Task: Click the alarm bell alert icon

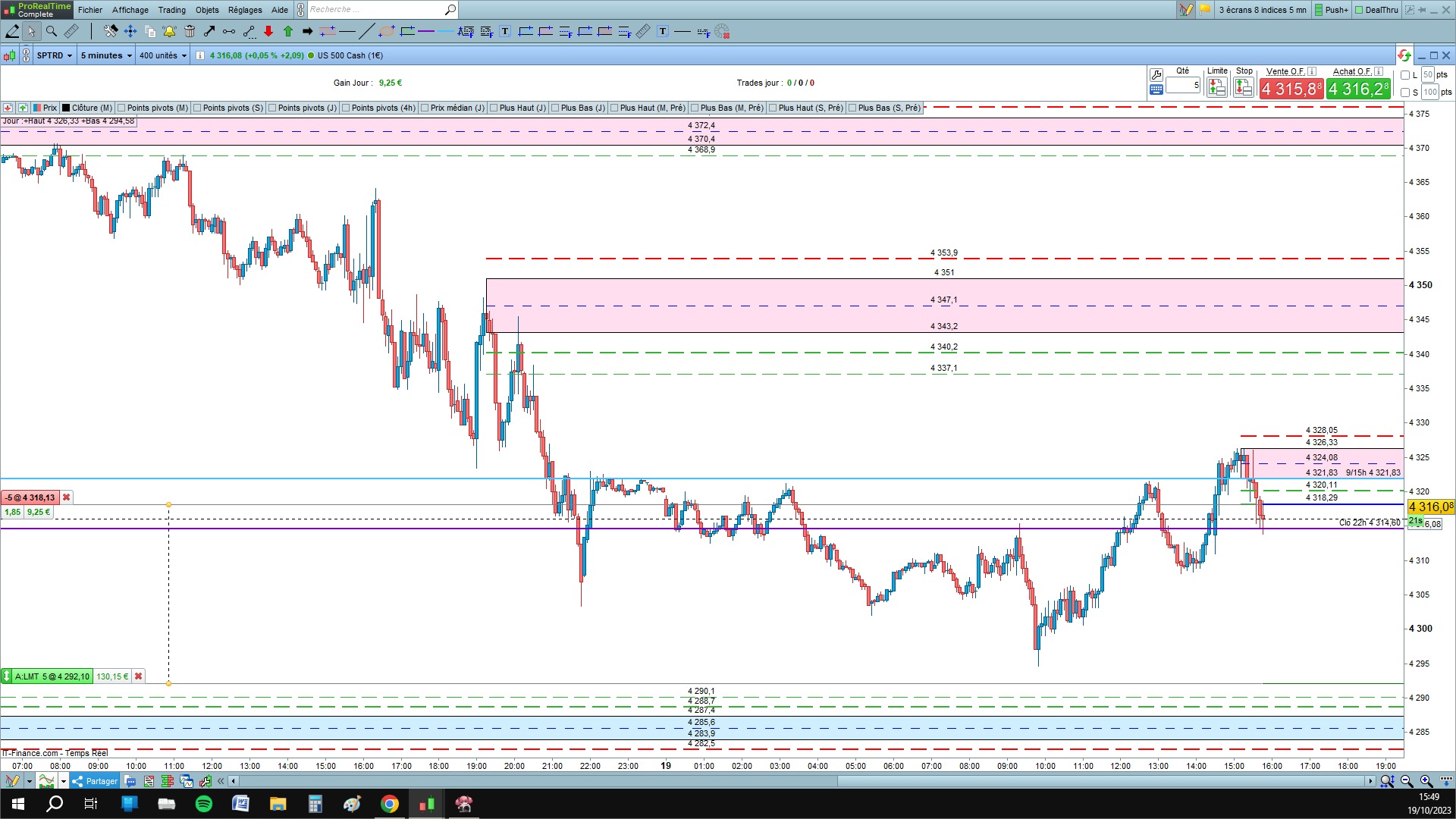Action: tap(169, 31)
